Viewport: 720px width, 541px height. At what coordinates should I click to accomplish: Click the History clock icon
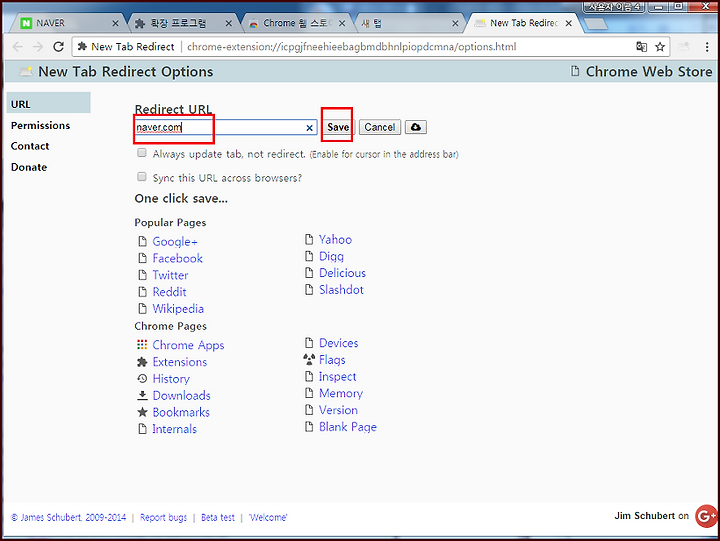point(142,378)
